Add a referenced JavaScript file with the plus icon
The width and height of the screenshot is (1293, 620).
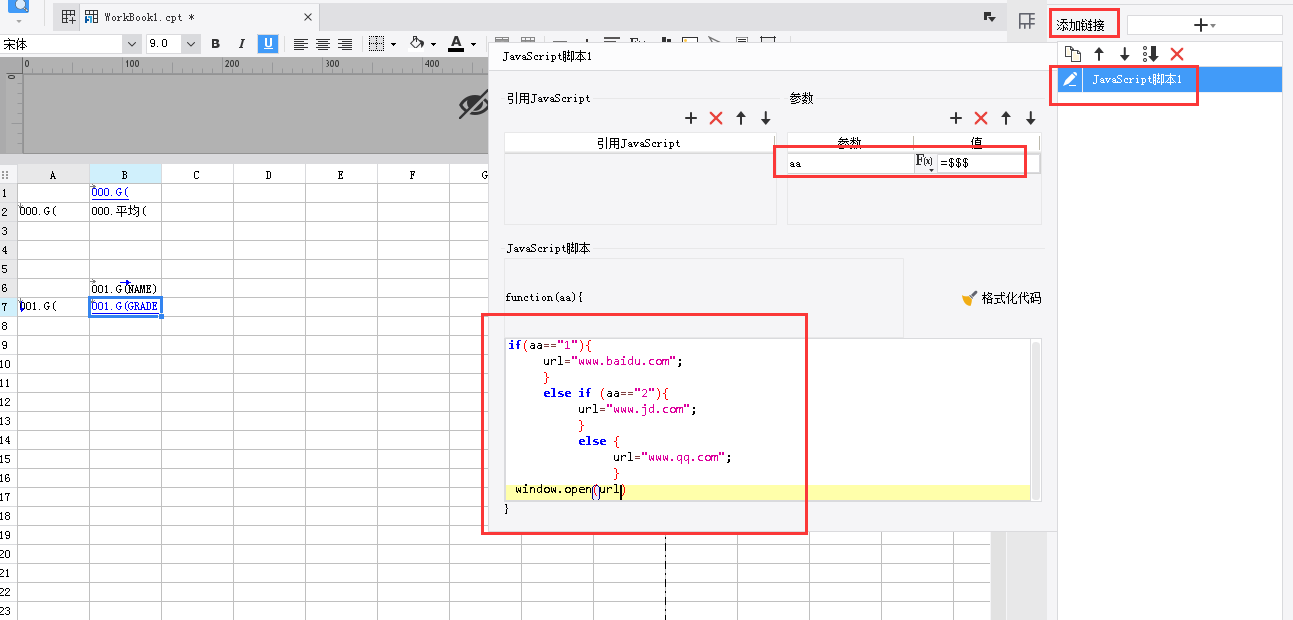690,118
